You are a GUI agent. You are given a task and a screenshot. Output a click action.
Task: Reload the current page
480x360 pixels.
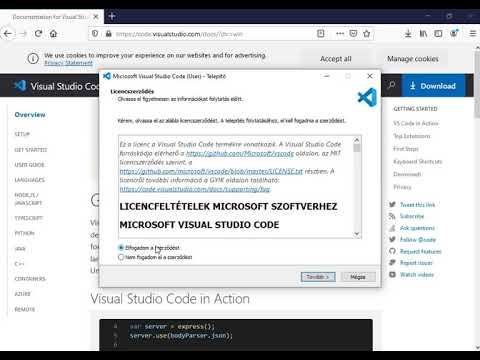[x=38, y=34]
